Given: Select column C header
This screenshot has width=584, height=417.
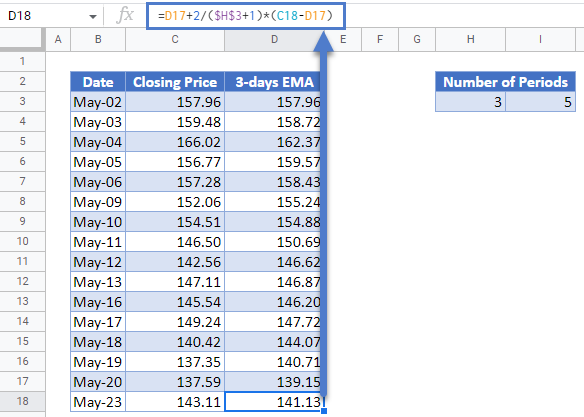Looking at the screenshot, I should tap(175, 39).
